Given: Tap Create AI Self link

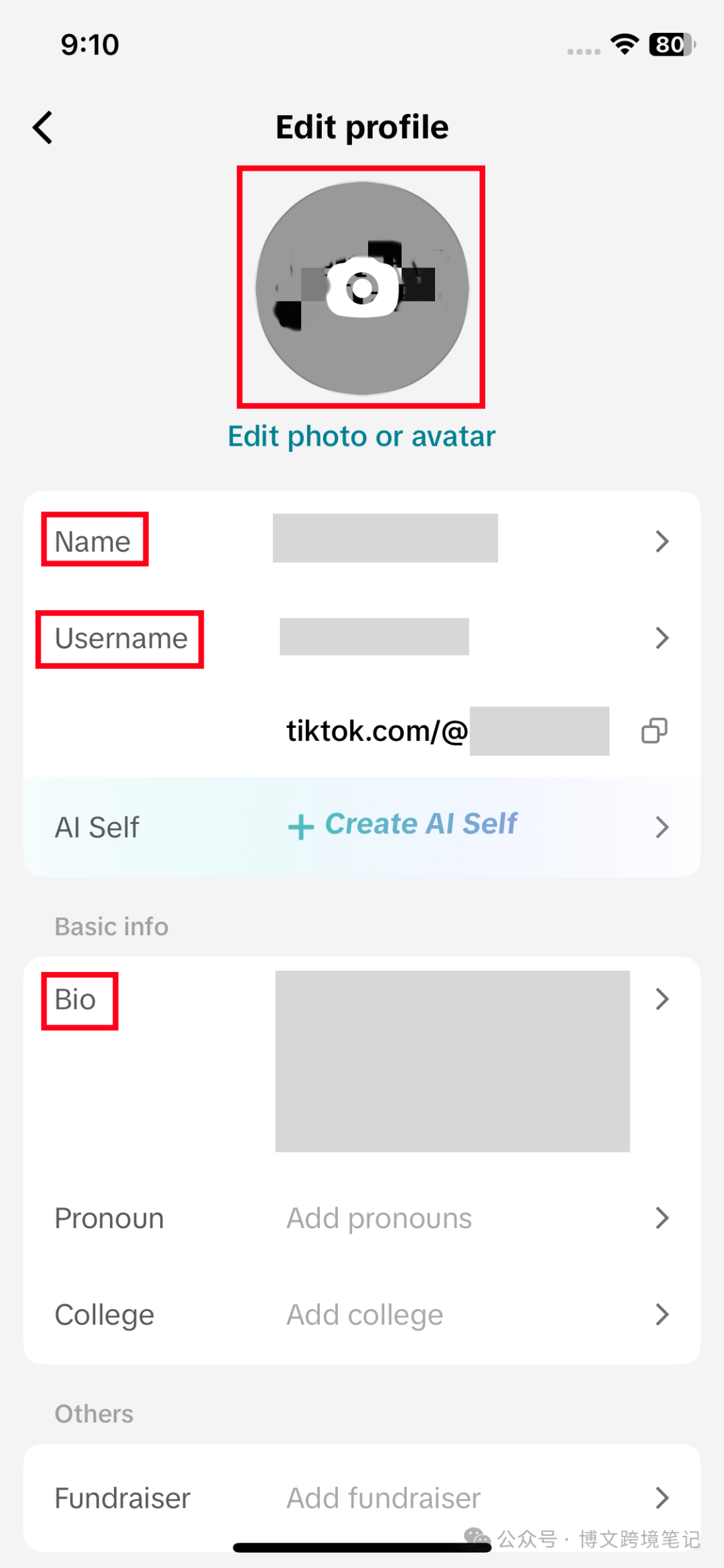Looking at the screenshot, I should coord(421,824).
